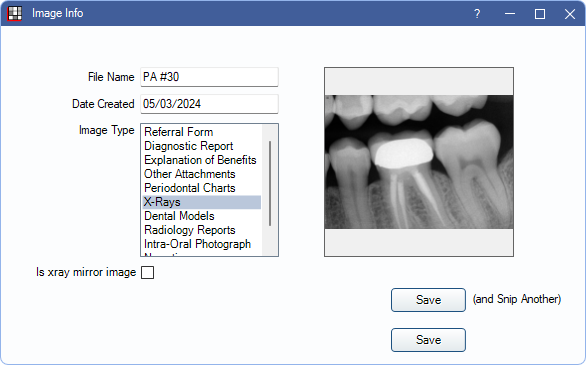The image size is (586, 365).
Task: Enable the Is xray mirror image checkbox
Action: point(147,272)
